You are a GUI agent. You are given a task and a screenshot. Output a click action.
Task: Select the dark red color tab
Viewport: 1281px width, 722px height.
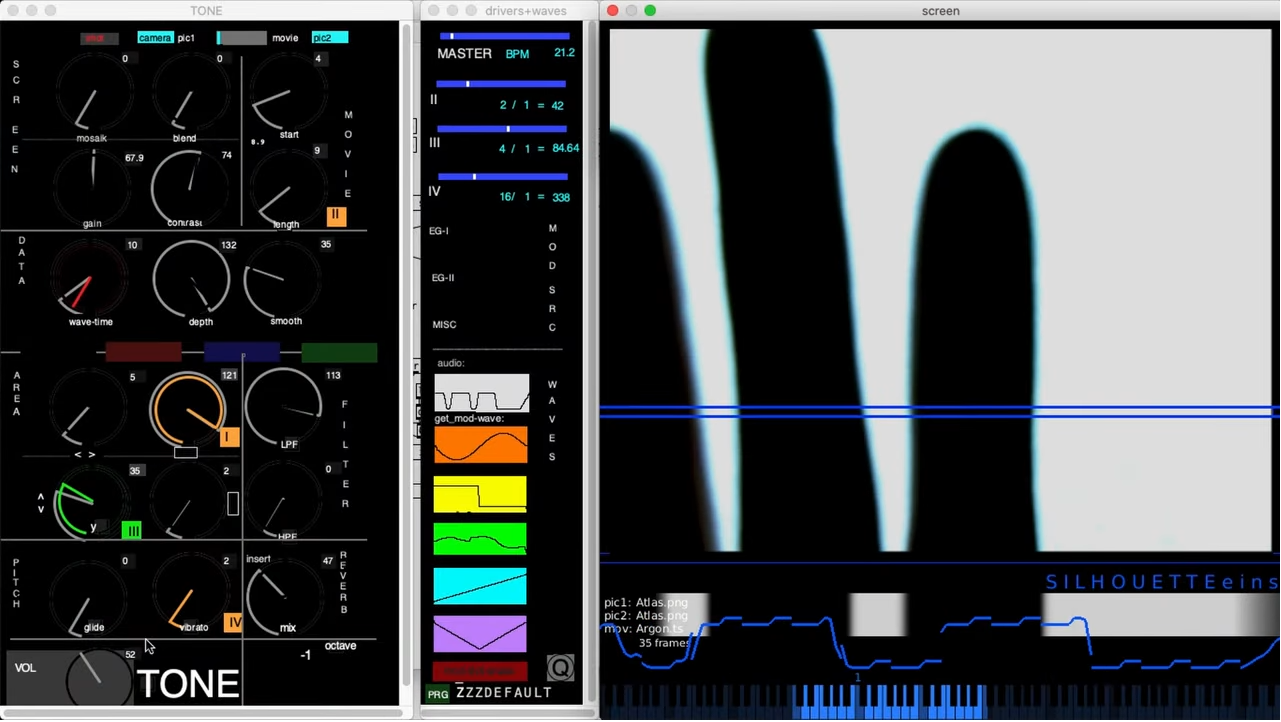(x=143, y=352)
